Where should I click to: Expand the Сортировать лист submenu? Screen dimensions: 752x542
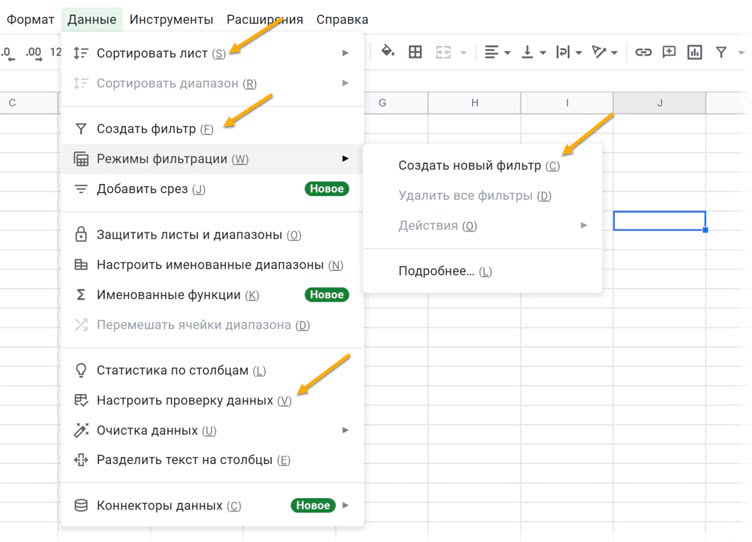(x=212, y=53)
